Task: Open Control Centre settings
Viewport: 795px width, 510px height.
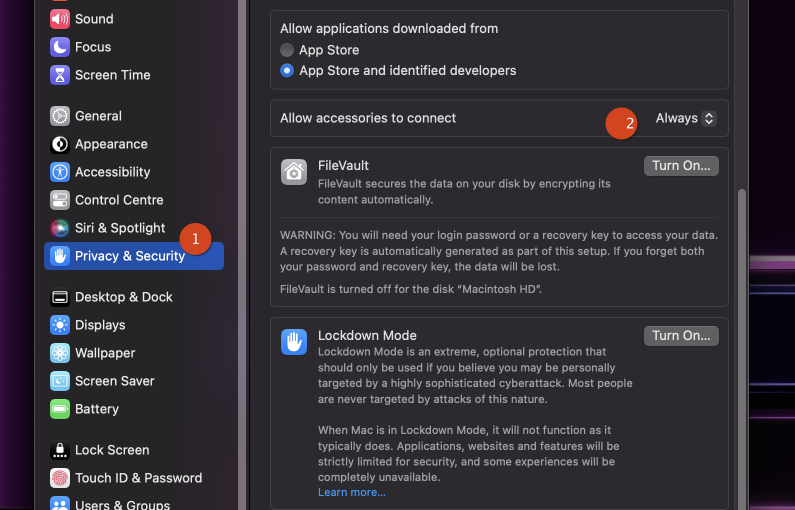Action: 118,200
